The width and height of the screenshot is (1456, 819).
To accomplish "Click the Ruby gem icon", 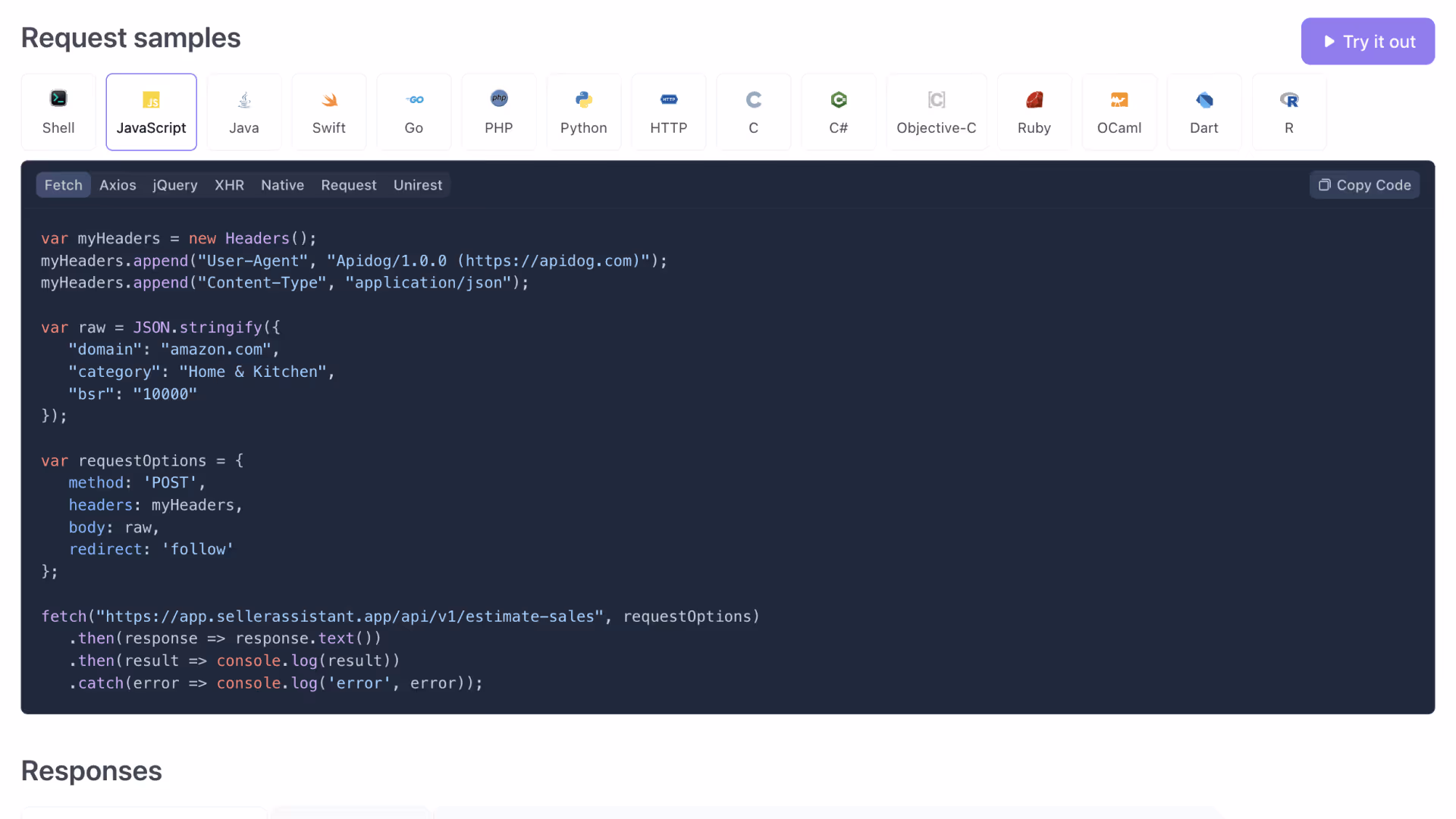I will click(x=1034, y=99).
